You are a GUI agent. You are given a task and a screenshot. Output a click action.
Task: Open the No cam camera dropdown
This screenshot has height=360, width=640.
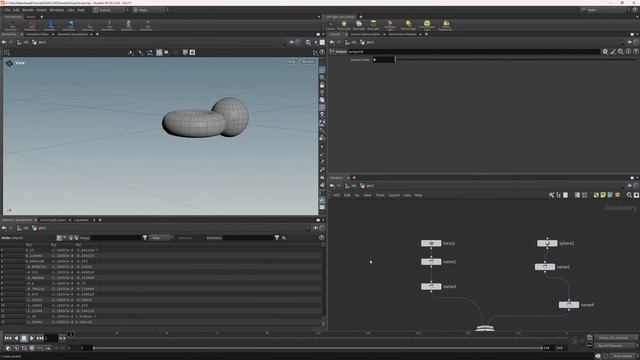click(308, 62)
